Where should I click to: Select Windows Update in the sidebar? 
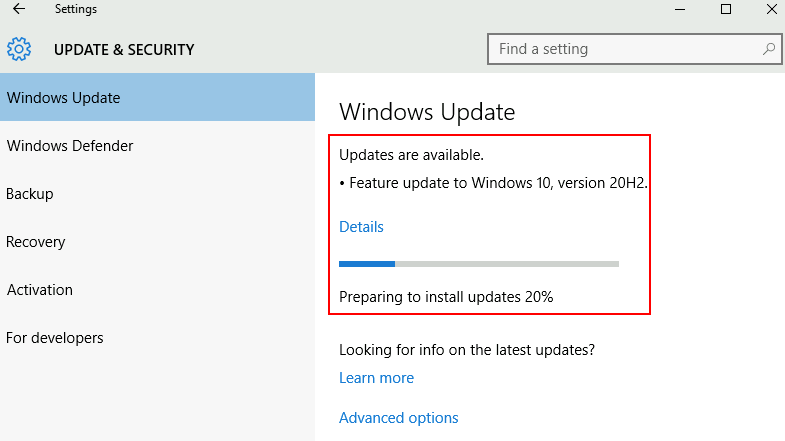pos(157,97)
